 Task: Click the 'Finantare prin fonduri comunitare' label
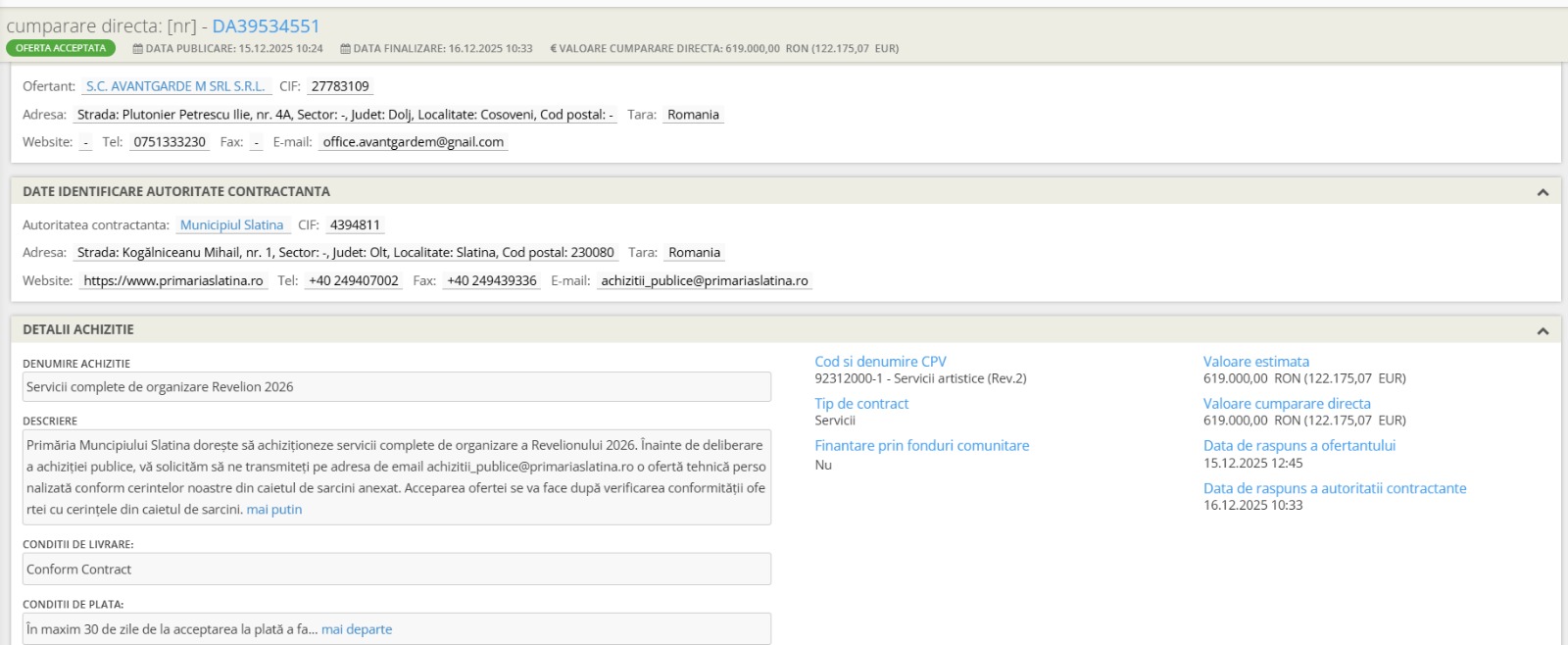(921, 446)
